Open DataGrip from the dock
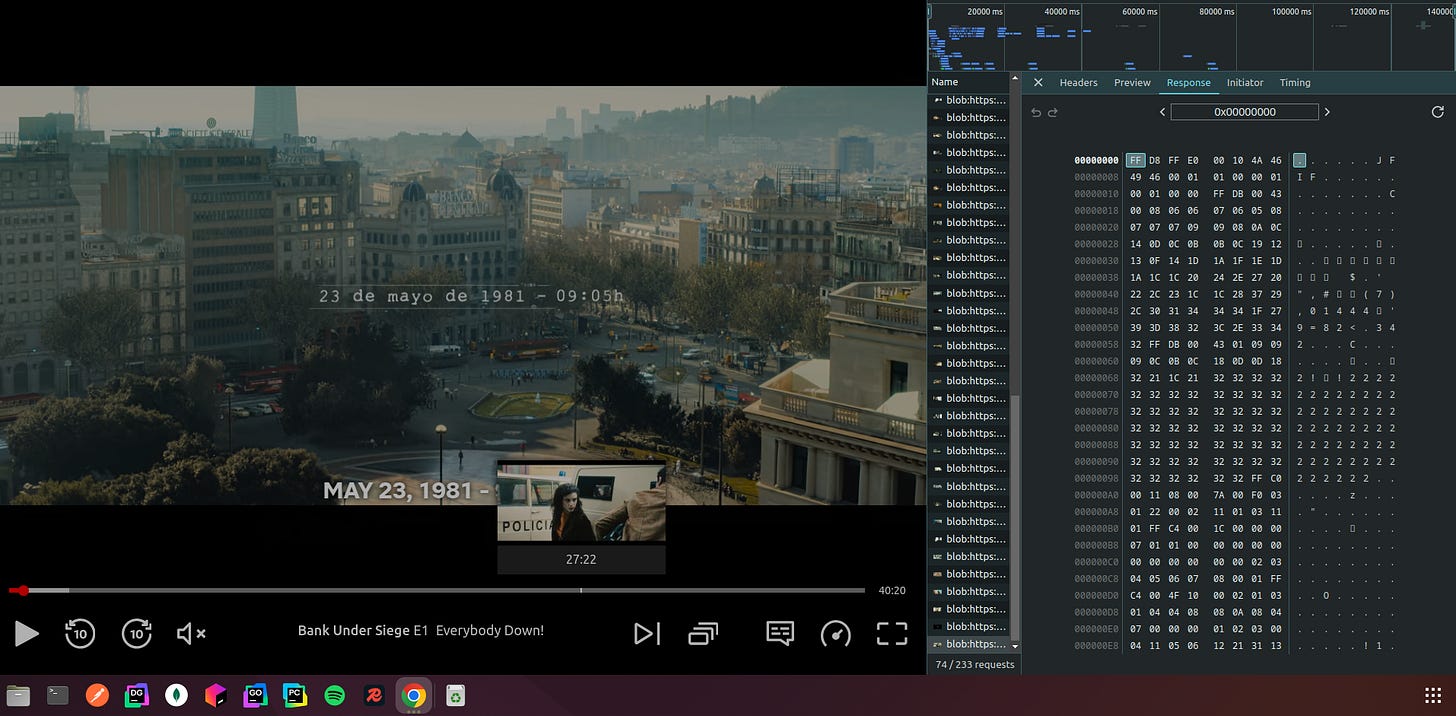1456x716 pixels. click(137, 695)
